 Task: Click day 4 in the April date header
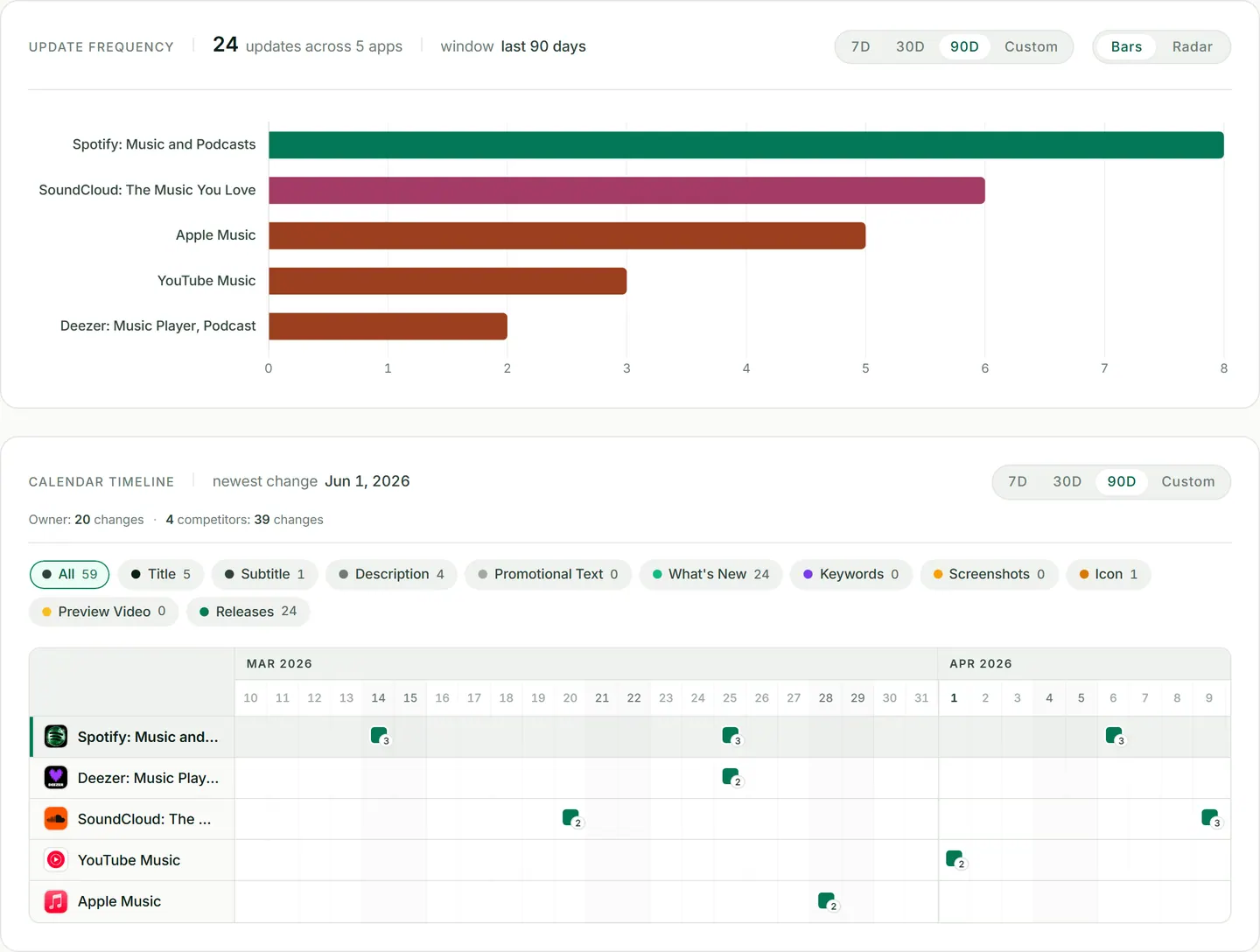[x=1049, y=698]
